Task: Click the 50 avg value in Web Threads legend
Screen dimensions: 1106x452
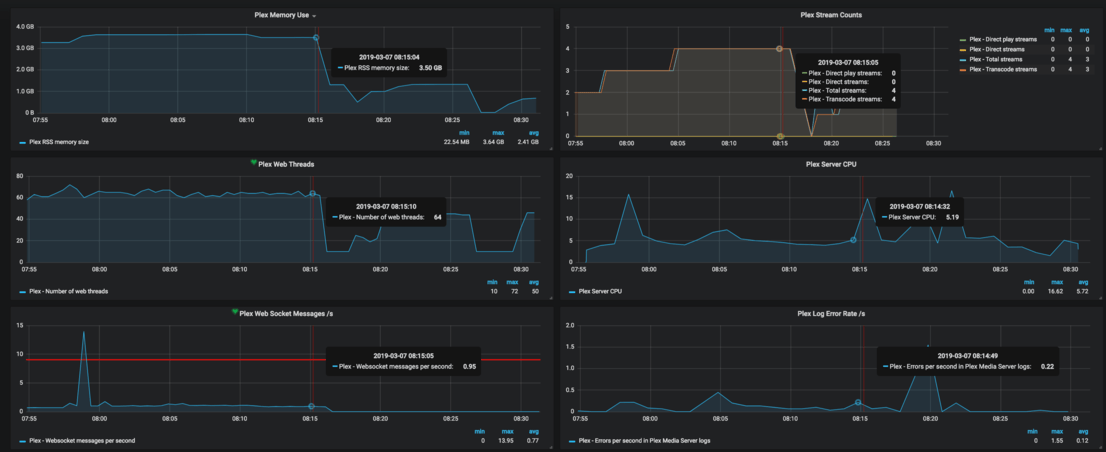Action: click(x=534, y=291)
